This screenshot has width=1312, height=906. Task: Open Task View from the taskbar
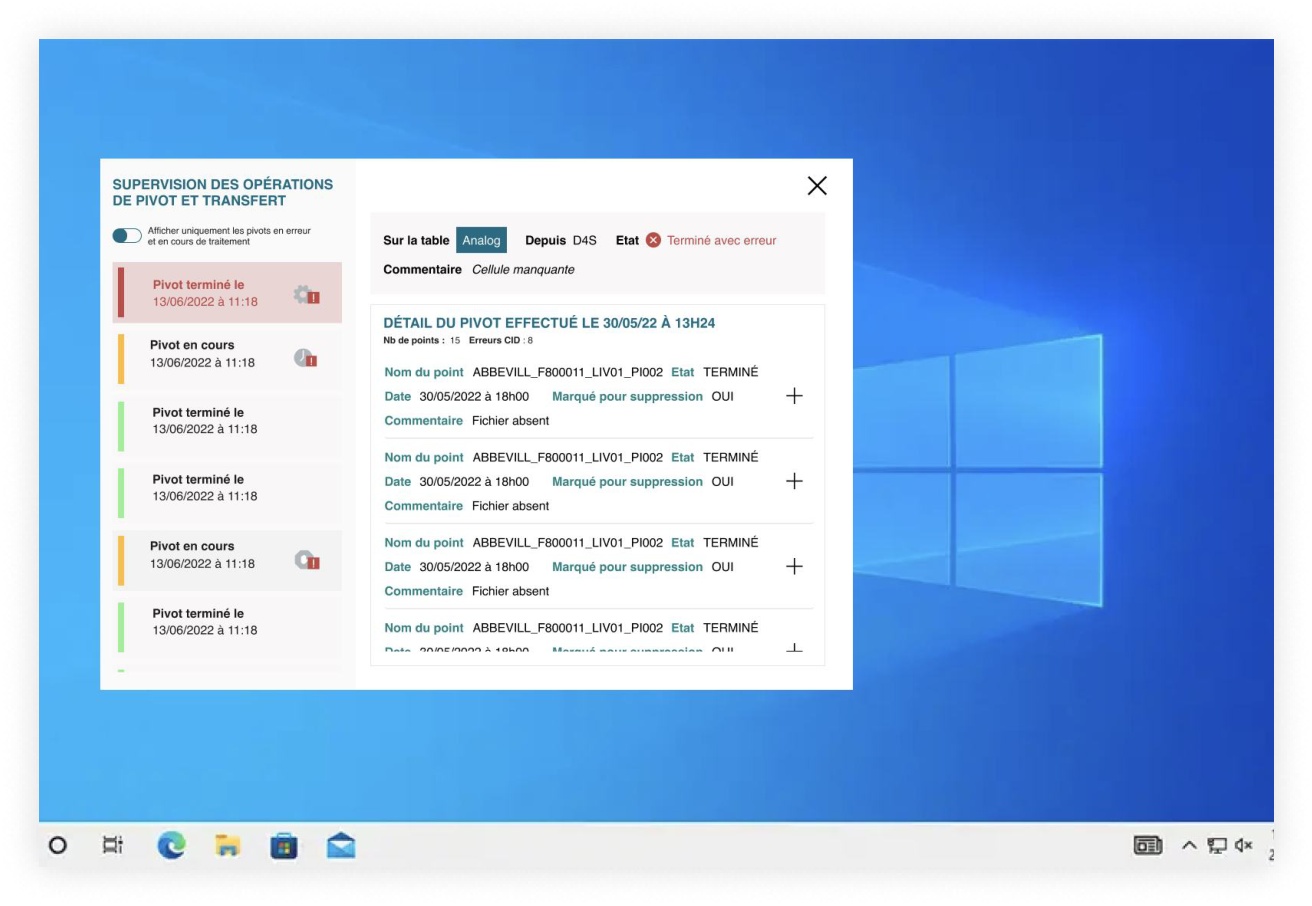pos(113,845)
